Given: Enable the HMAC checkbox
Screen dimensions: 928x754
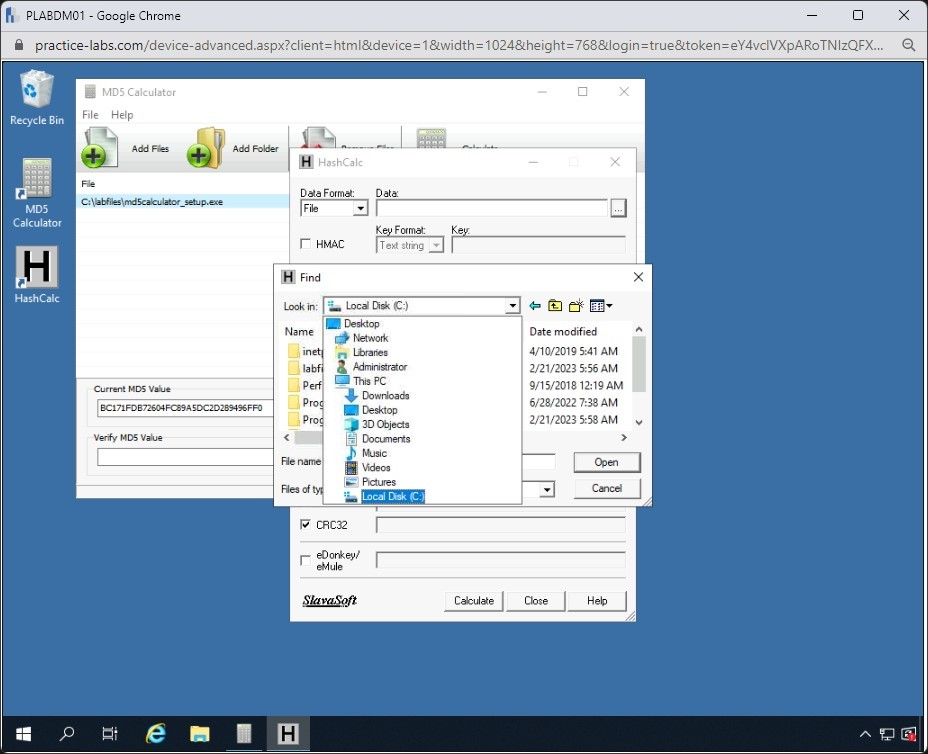Looking at the screenshot, I should (306, 245).
